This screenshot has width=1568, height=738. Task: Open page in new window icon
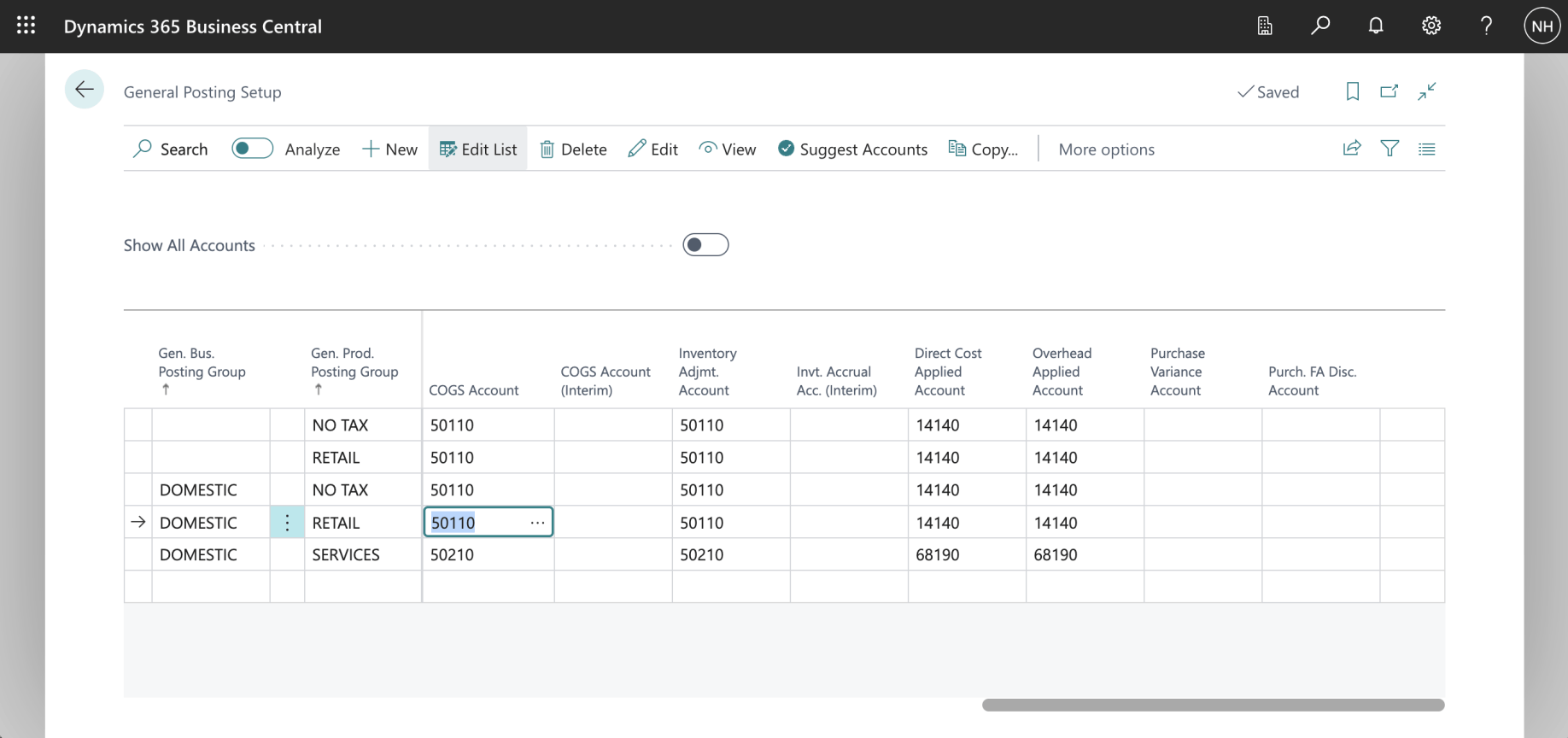click(x=1389, y=91)
